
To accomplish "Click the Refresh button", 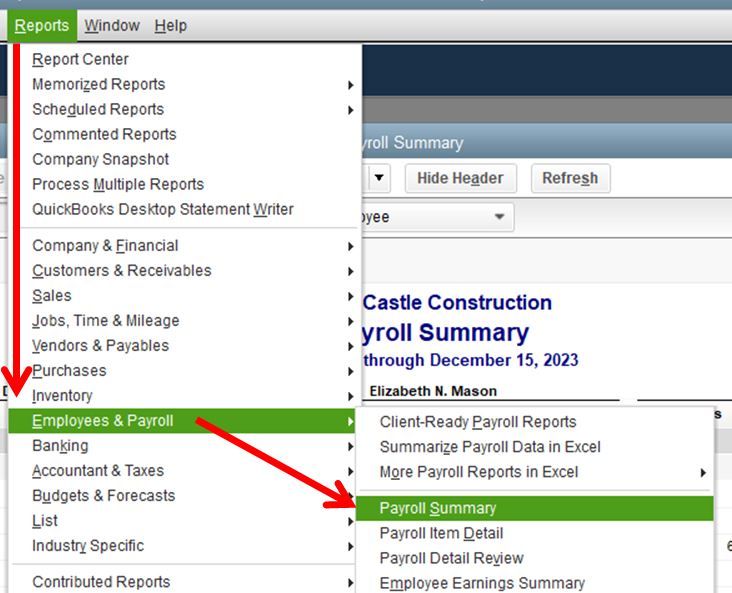I will 570,178.
